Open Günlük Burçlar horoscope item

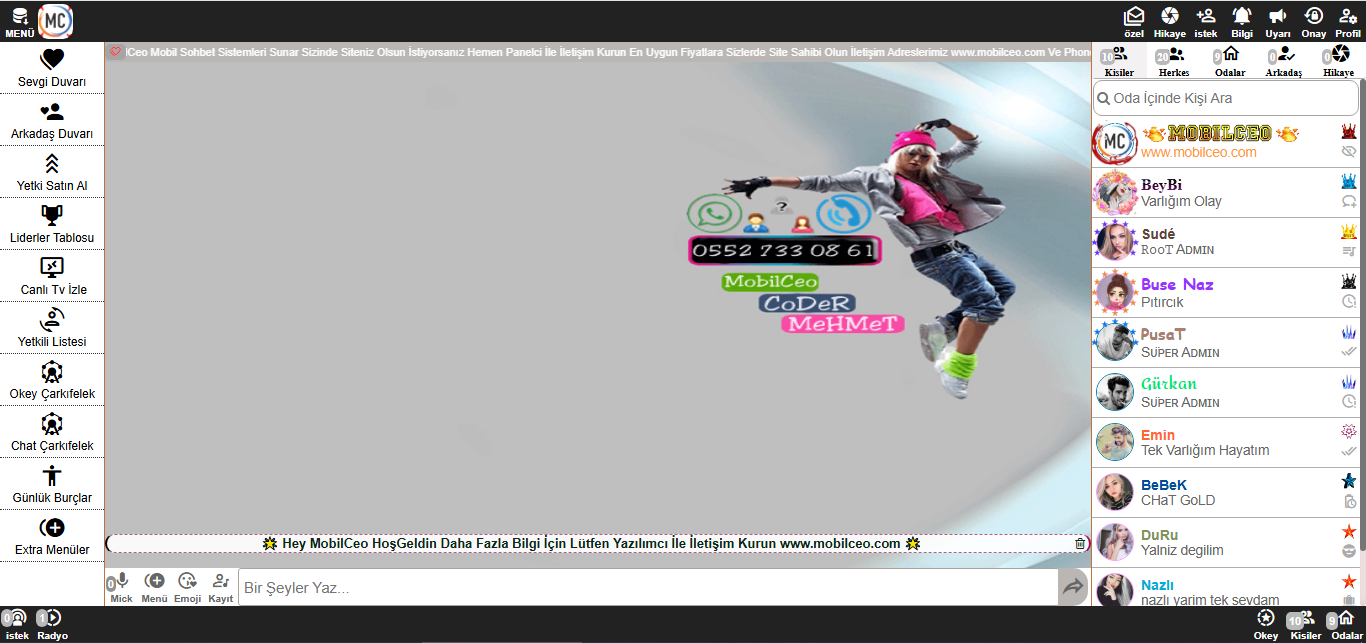coord(52,484)
